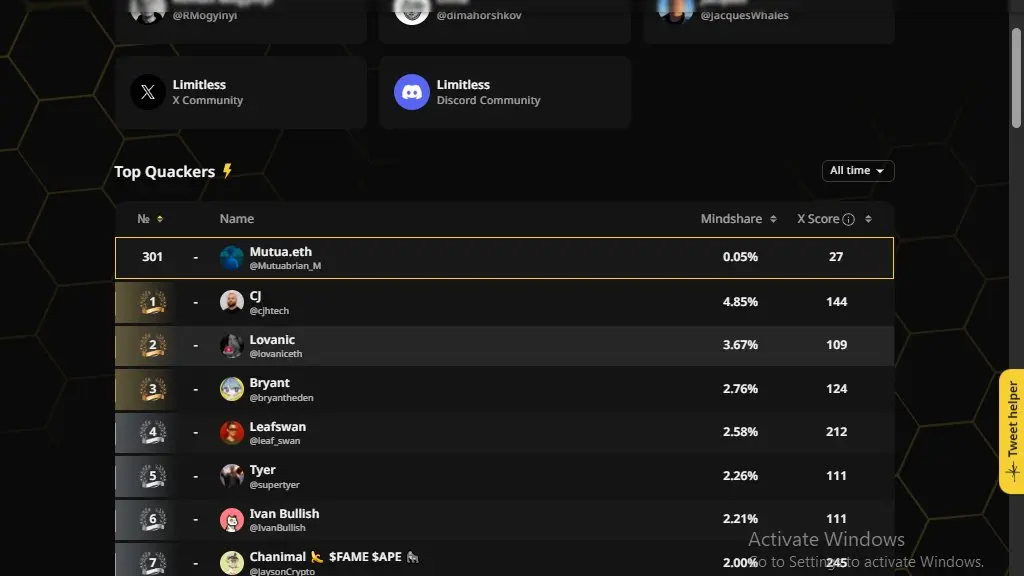
Task: Open the @jacquesWhales profile link
Action: click(x=744, y=15)
